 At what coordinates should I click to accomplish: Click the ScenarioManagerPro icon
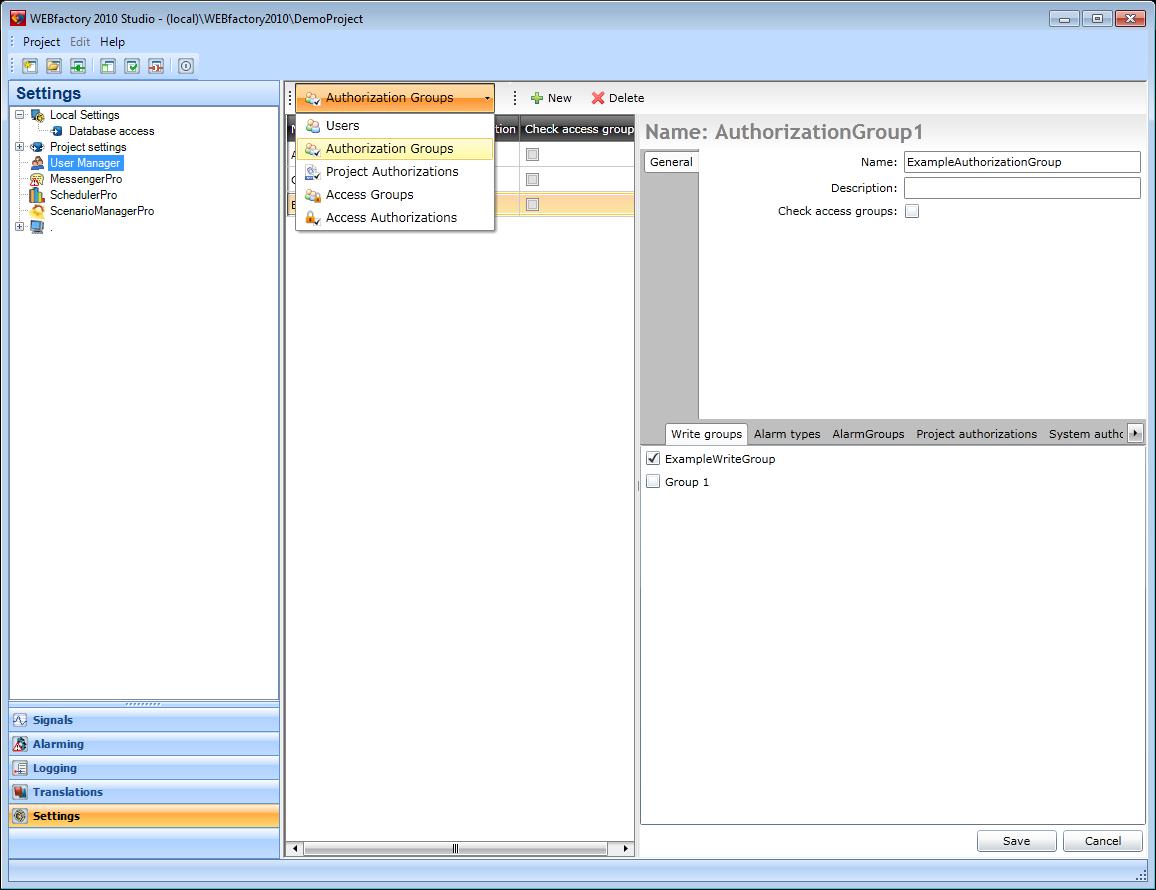(x=38, y=211)
